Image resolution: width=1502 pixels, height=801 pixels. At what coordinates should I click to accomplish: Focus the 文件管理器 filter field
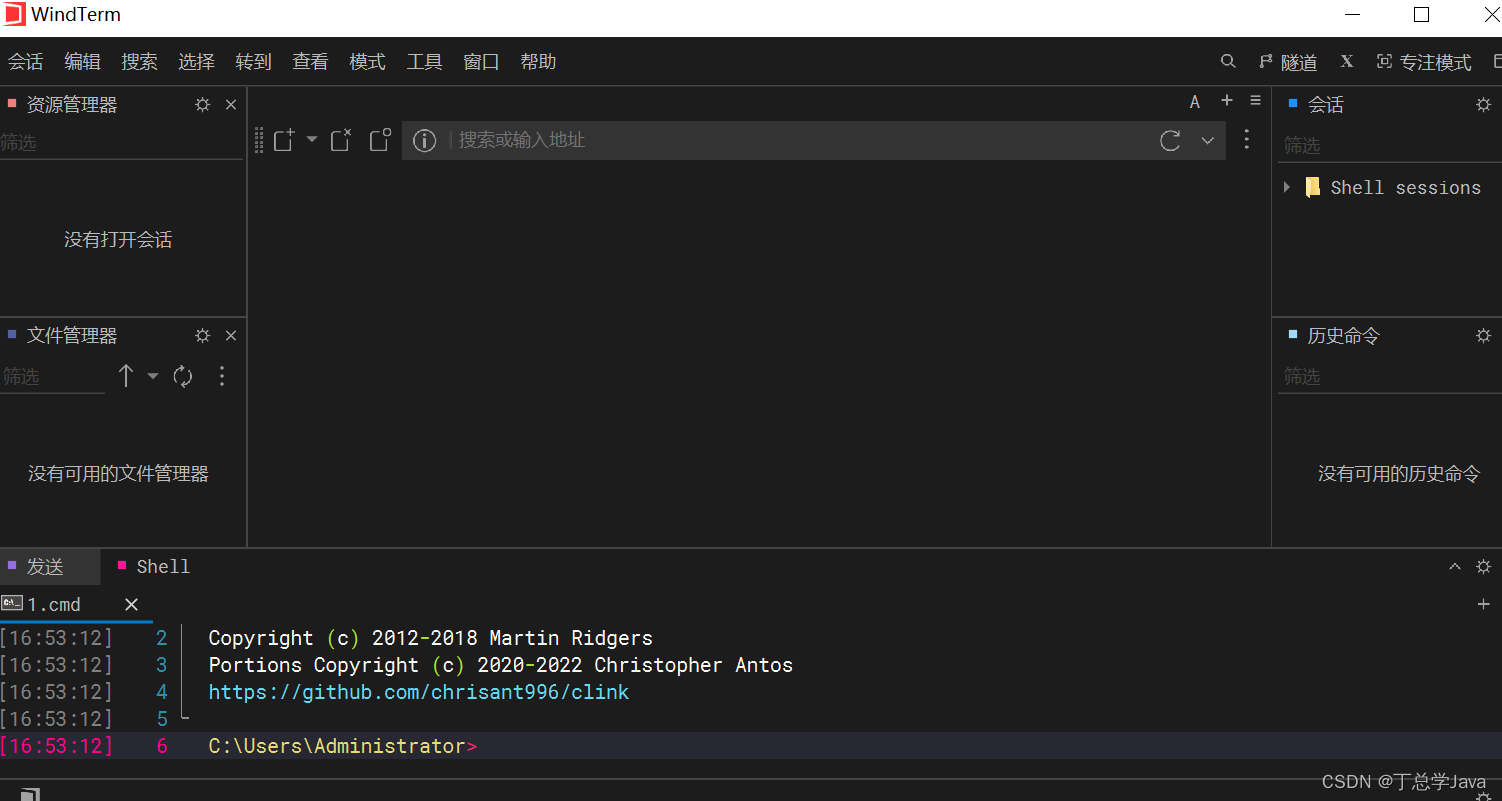52,377
